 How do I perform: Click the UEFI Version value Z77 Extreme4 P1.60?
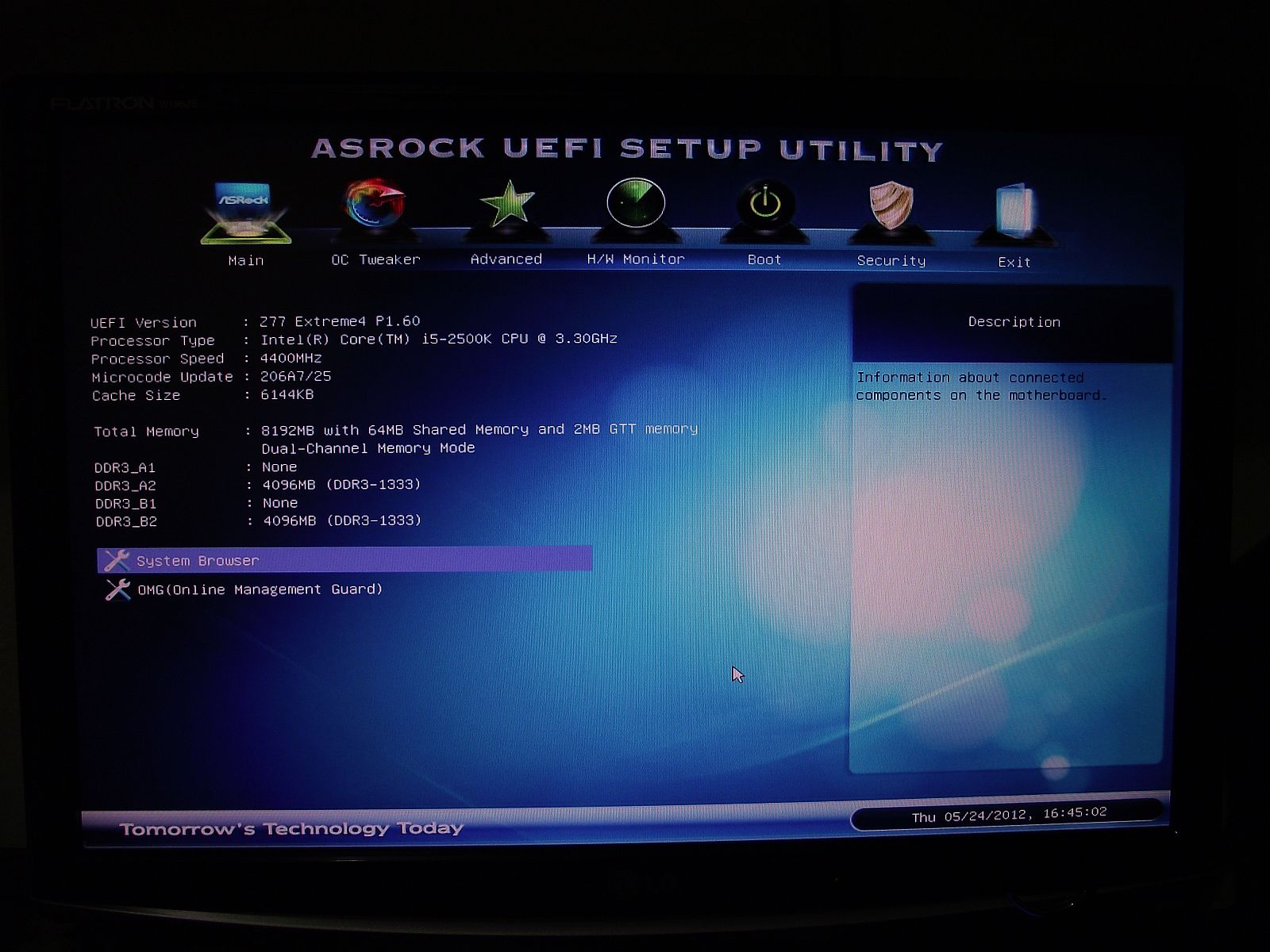[340, 321]
